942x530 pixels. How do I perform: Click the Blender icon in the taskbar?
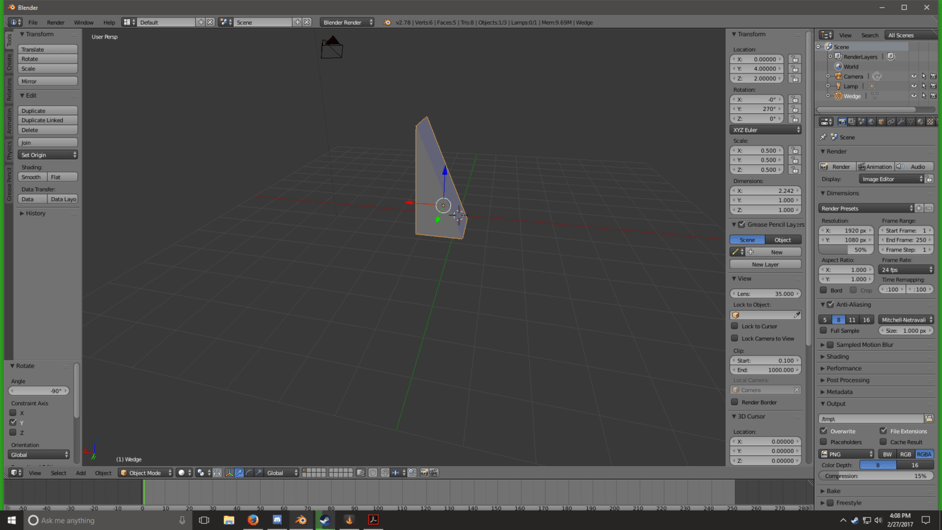(x=301, y=520)
